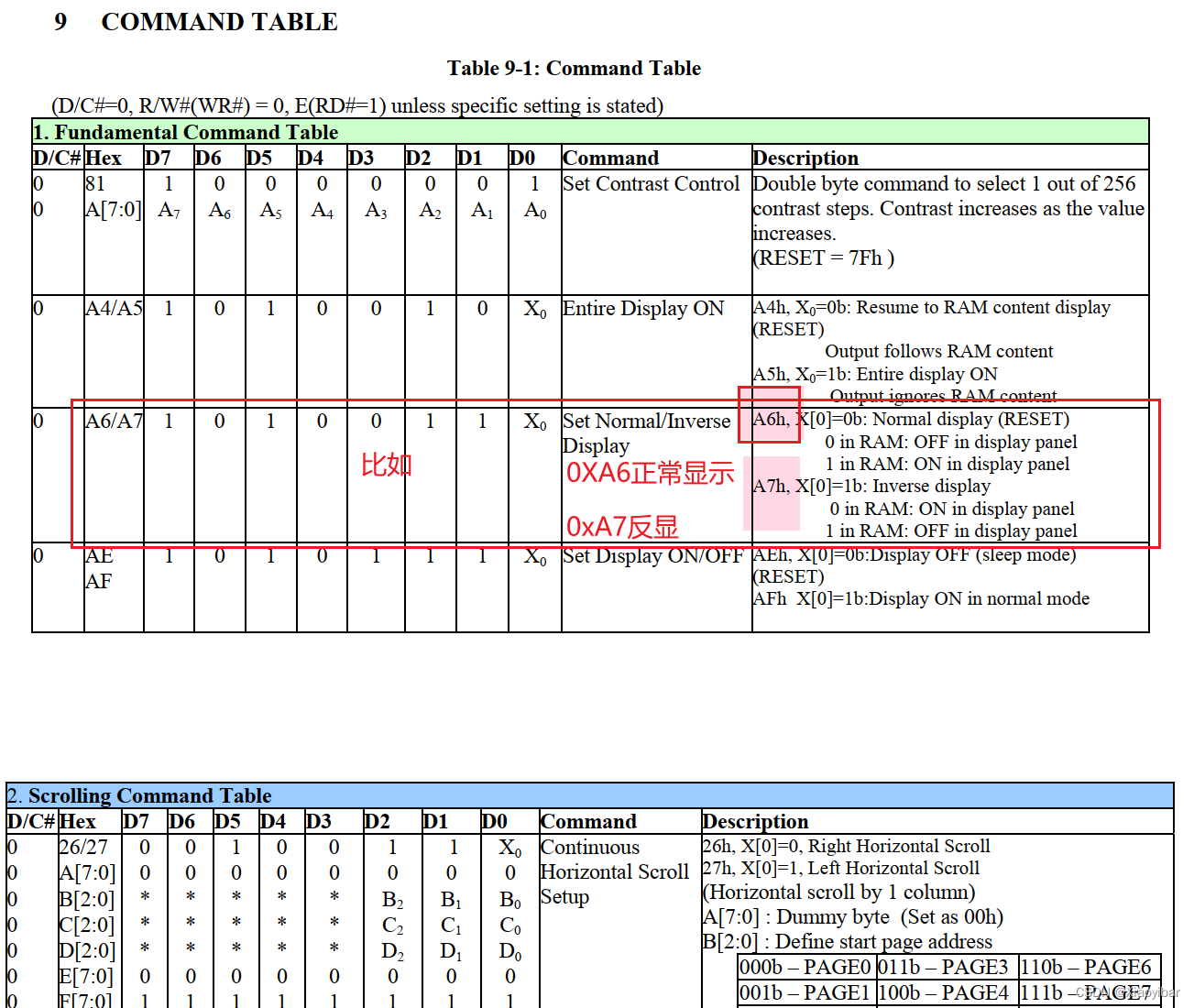Click the hex value '81' cell
The width and height of the screenshot is (1194, 1008).
point(95,184)
